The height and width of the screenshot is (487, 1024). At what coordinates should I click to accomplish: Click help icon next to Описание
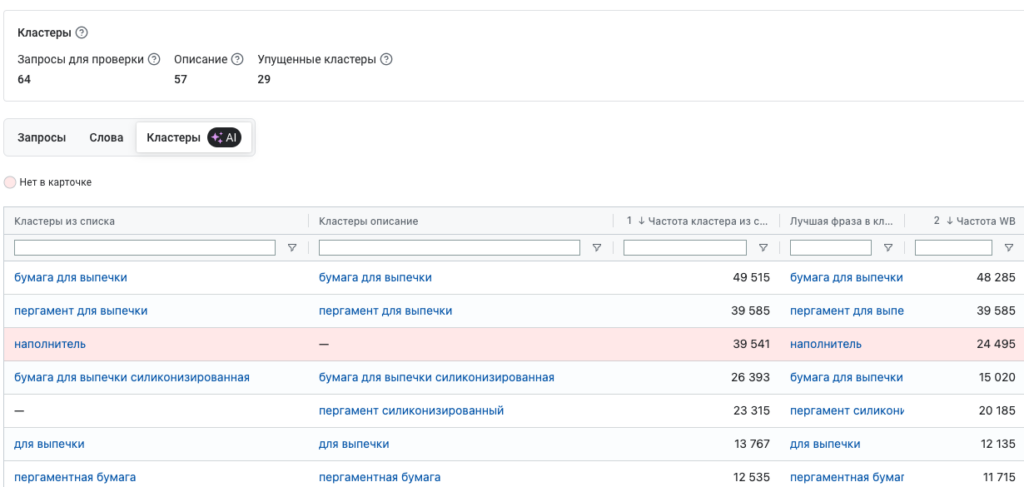point(237,59)
